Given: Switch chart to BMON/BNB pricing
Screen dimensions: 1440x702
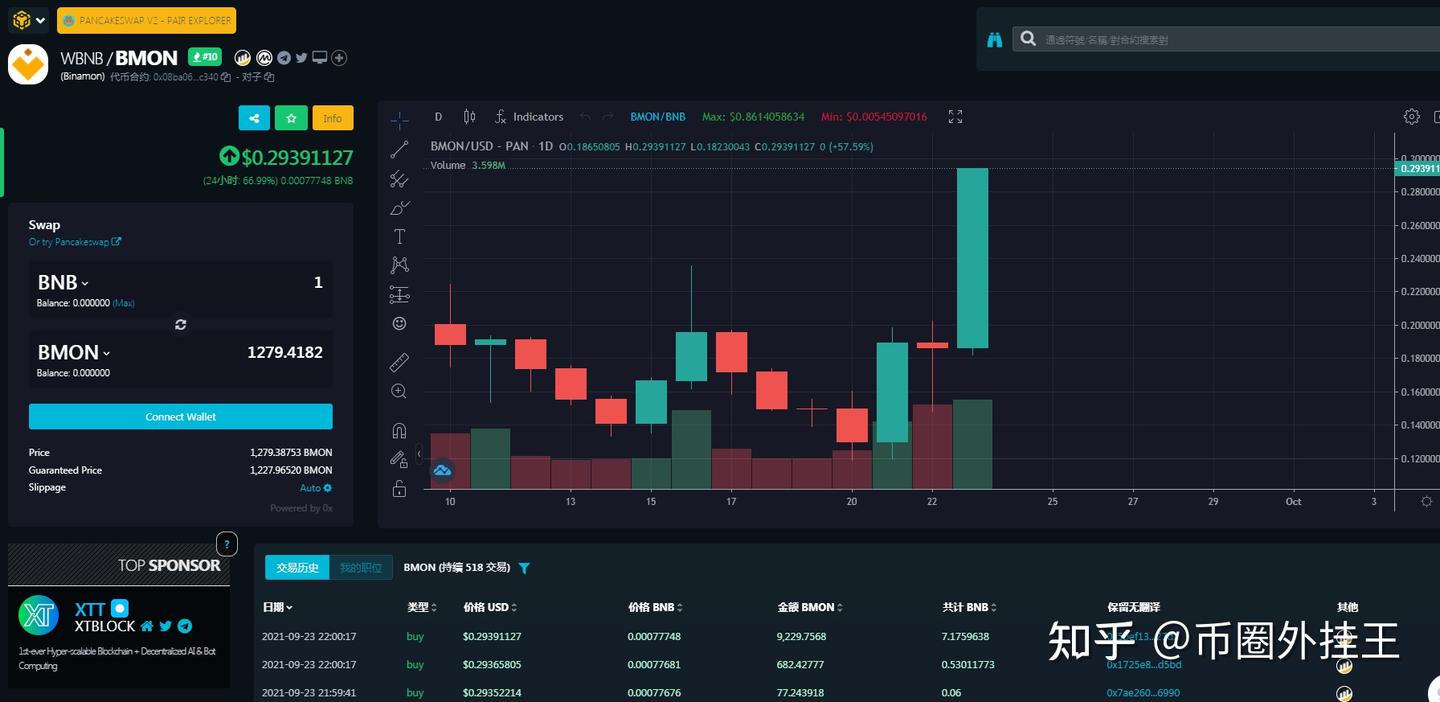Looking at the screenshot, I should pos(658,117).
